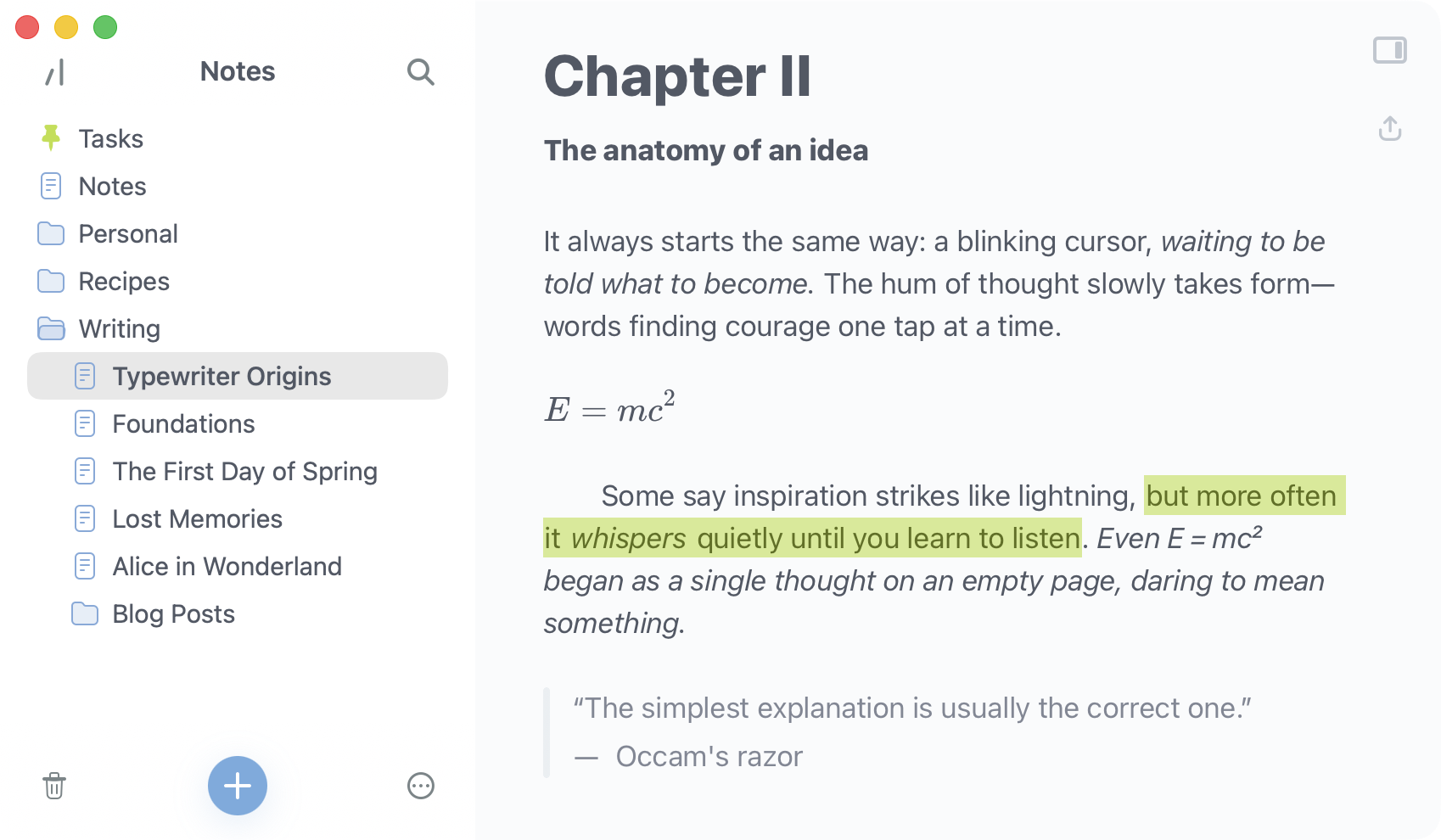The image size is (1441, 840).
Task: Open the trash bin icon
Action: coord(54,786)
